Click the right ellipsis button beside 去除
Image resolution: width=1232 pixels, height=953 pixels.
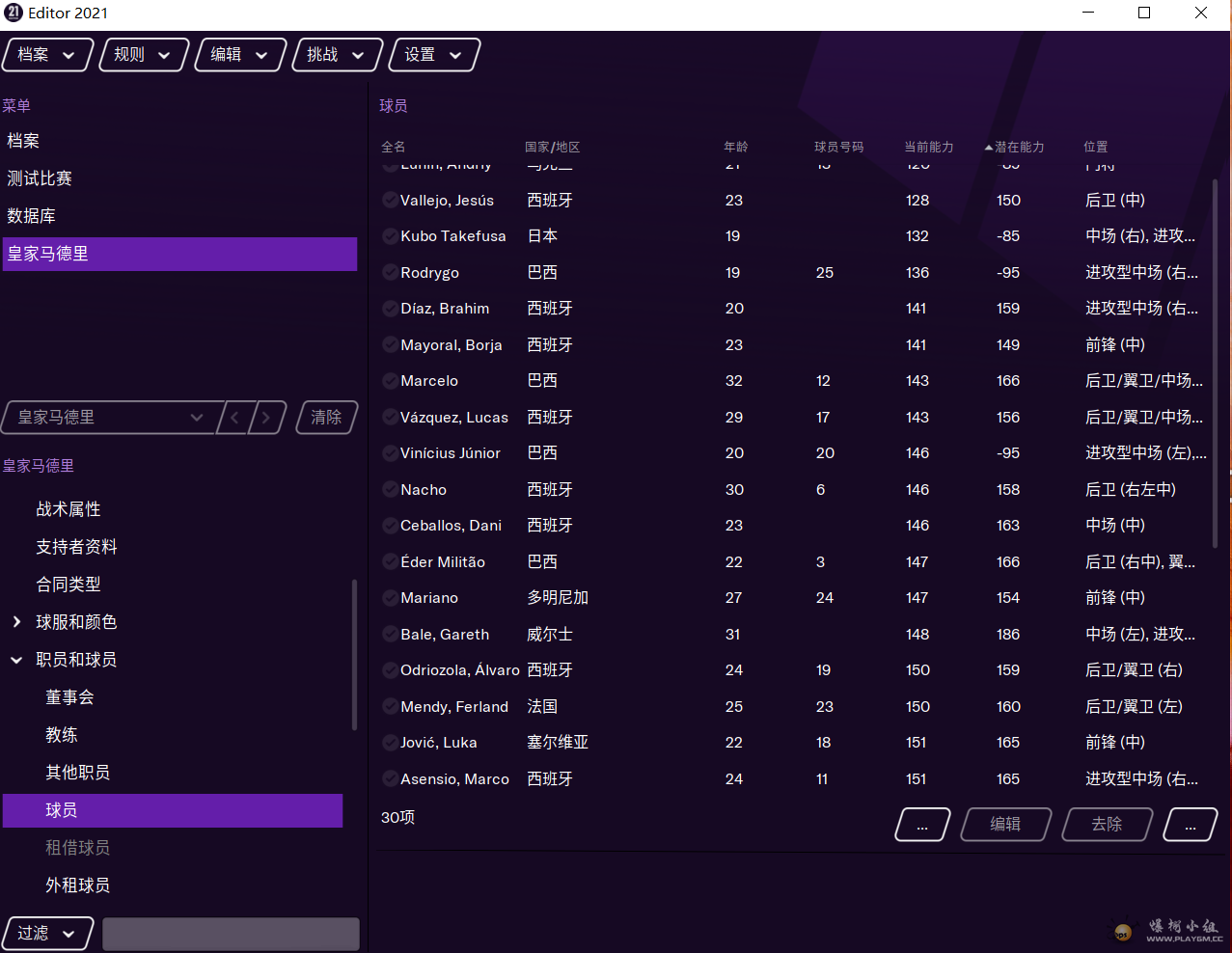(1190, 825)
